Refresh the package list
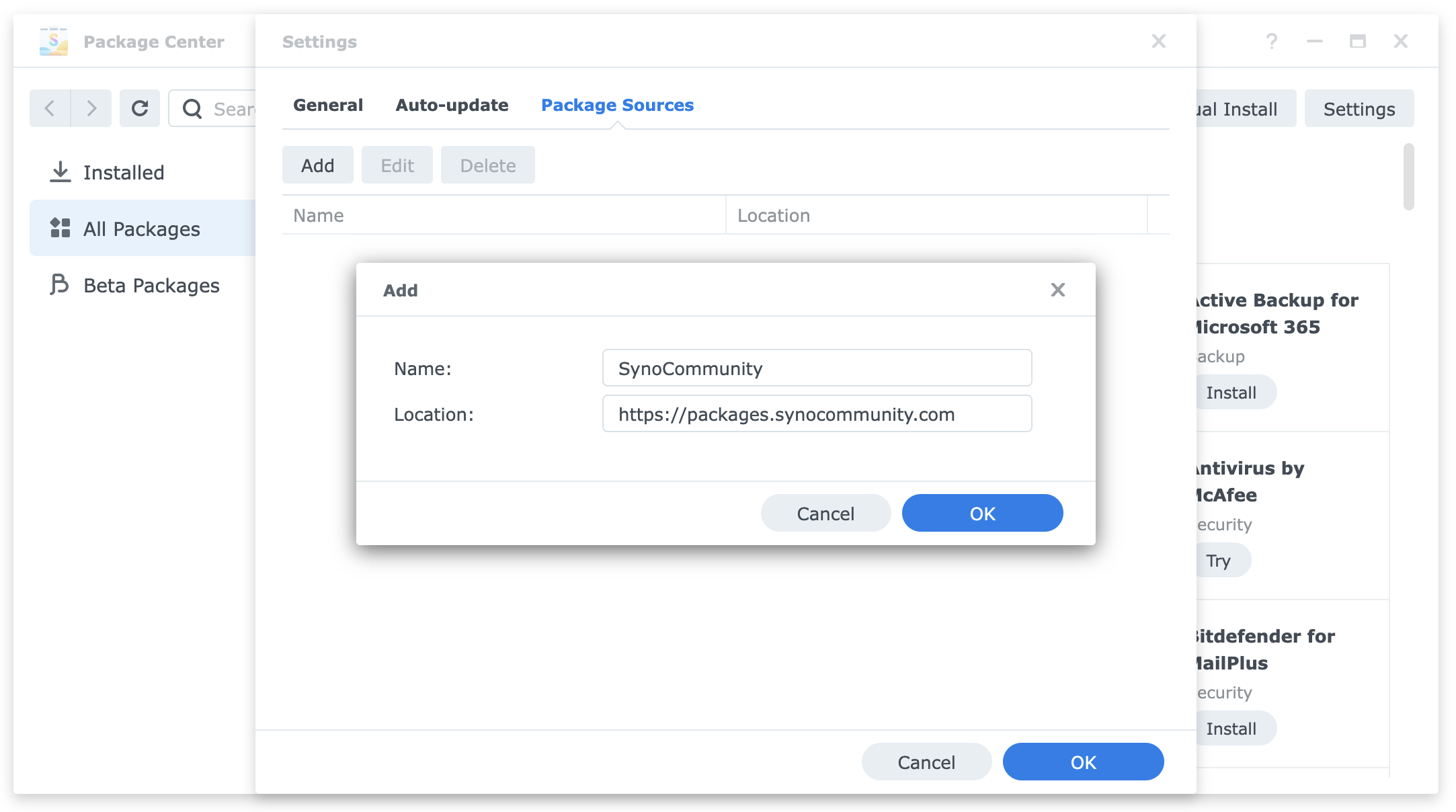Screen dimensions: 1456x812 tap(140, 108)
